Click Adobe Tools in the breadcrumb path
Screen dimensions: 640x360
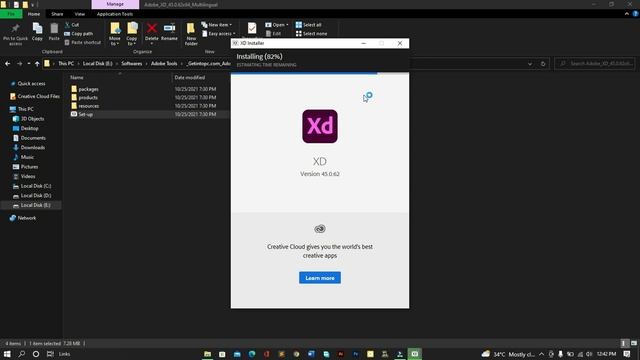click(x=164, y=64)
